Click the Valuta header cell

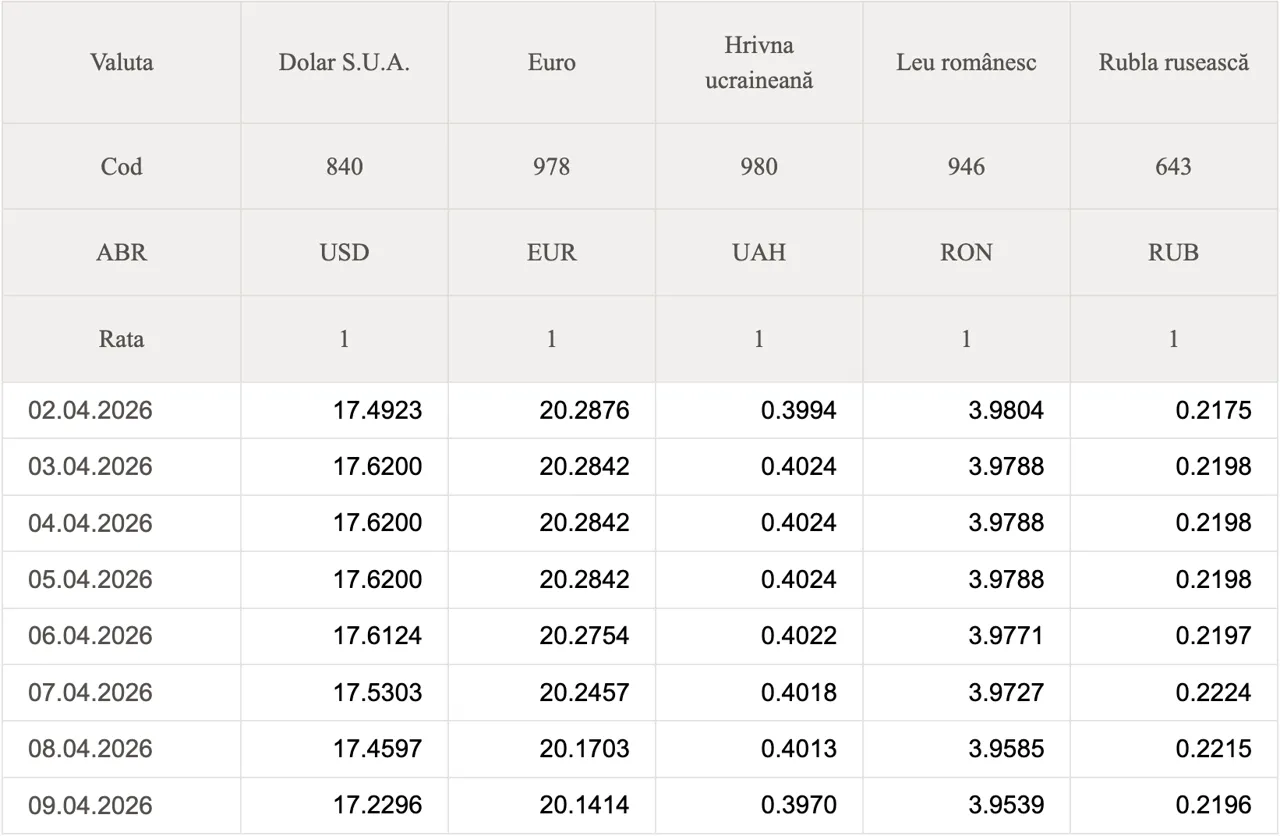tap(121, 62)
